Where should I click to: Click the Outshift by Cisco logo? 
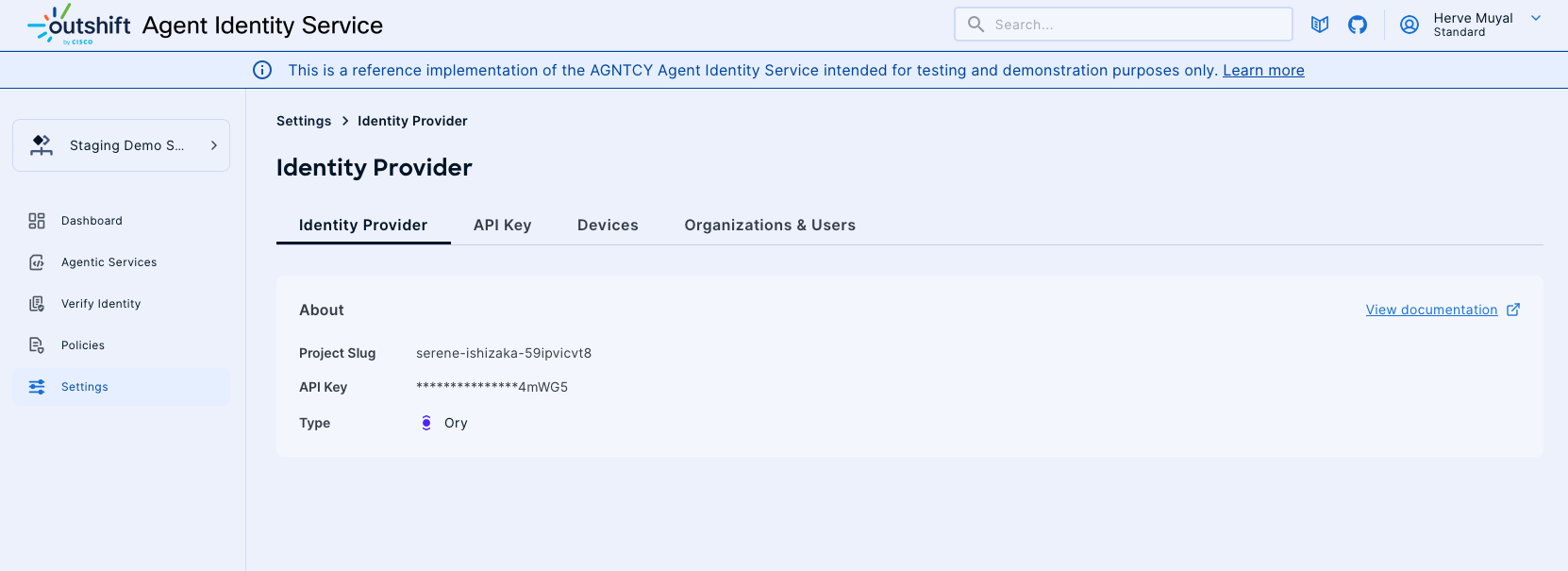[79, 25]
